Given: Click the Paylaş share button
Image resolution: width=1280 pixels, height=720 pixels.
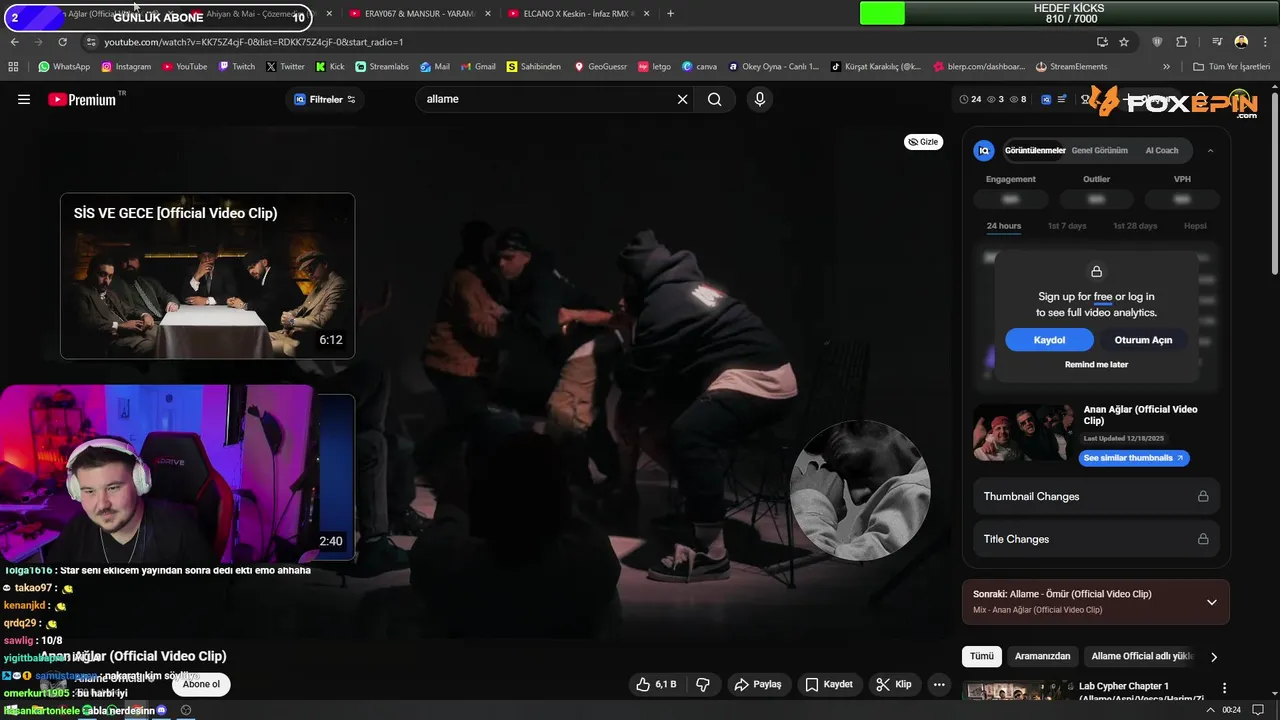Looking at the screenshot, I should tap(757, 684).
